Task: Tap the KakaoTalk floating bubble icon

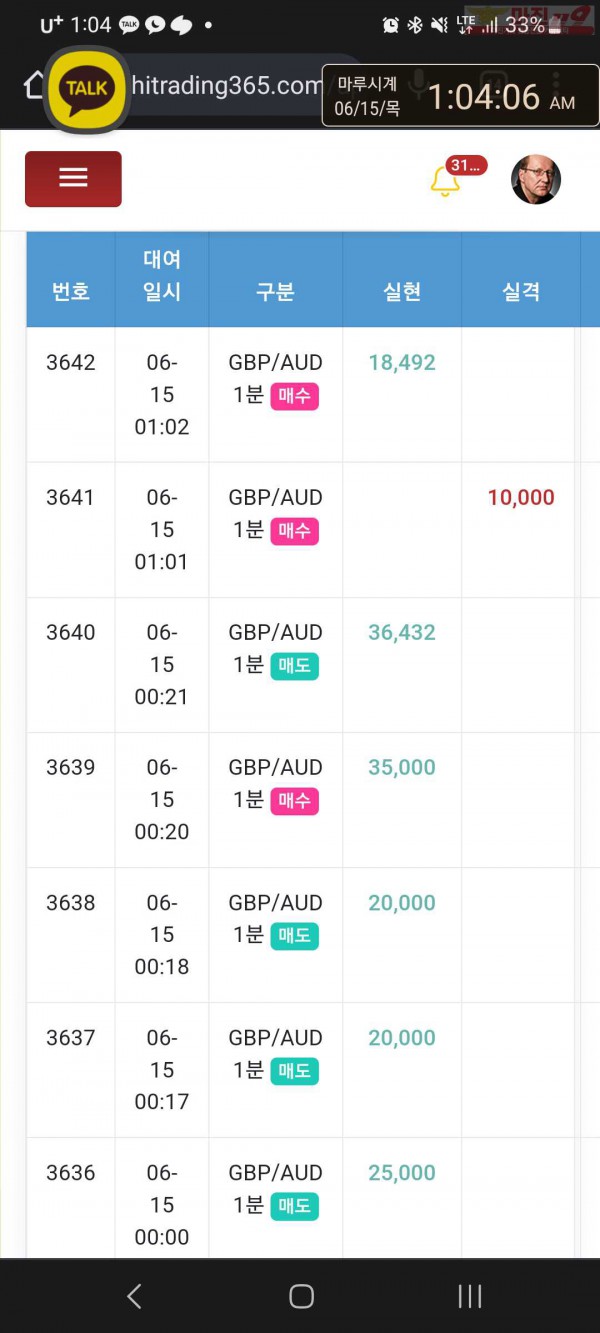Action: (86, 88)
